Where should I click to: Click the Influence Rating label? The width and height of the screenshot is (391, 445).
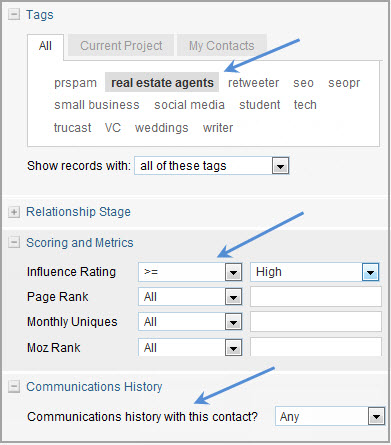(x=71, y=272)
